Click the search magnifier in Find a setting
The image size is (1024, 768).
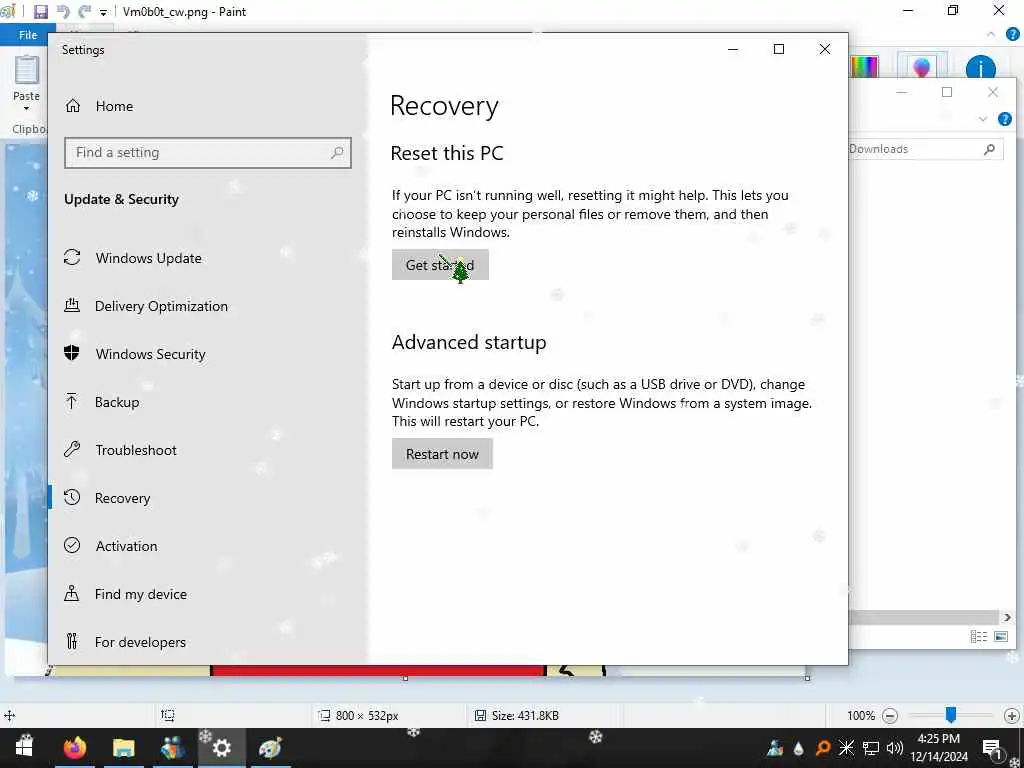click(337, 153)
